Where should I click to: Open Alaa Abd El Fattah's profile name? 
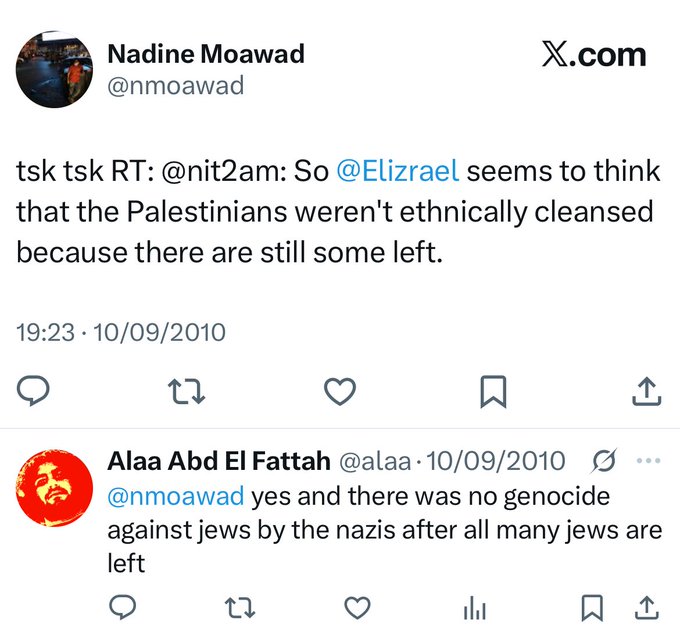click(x=218, y=462)
